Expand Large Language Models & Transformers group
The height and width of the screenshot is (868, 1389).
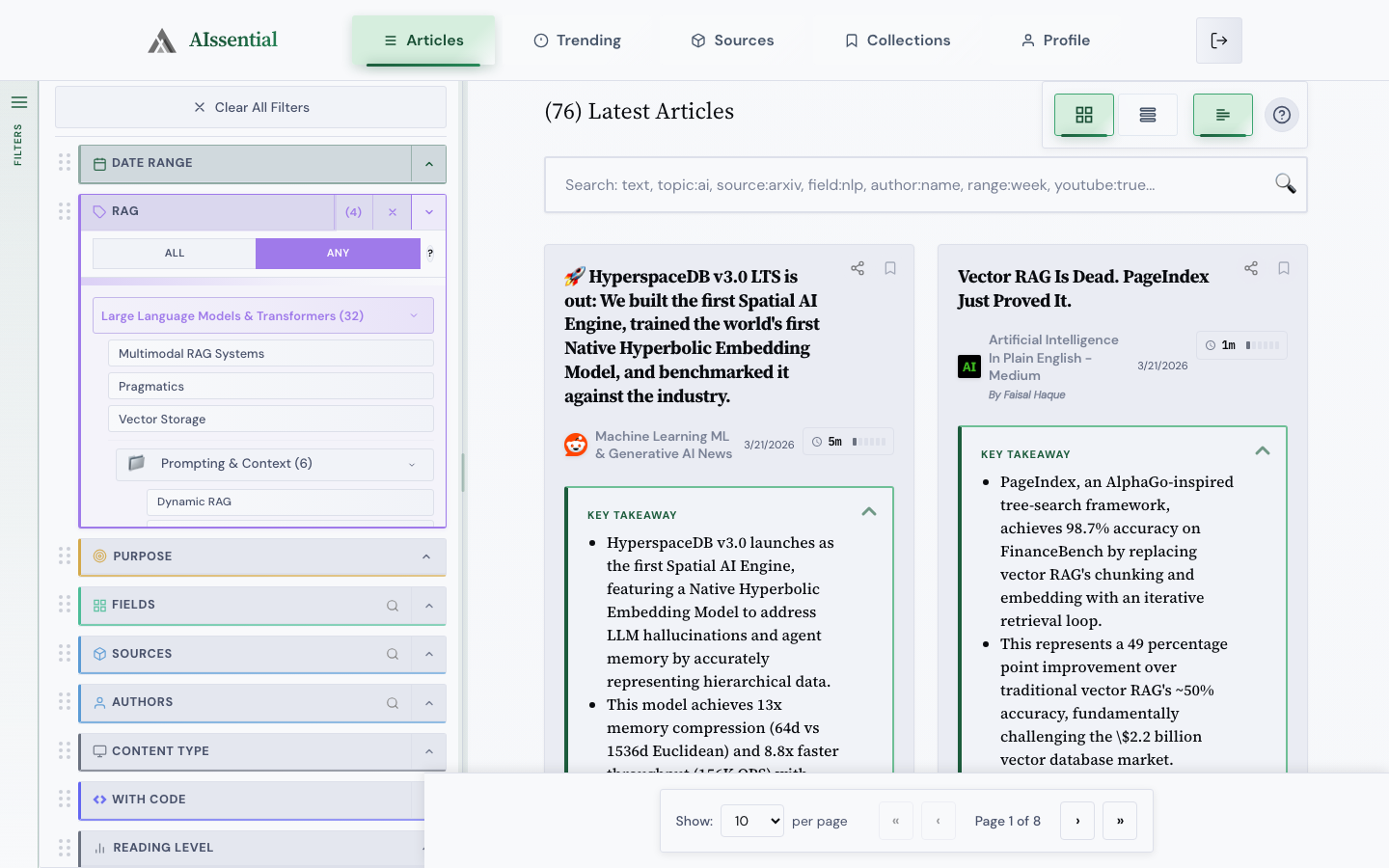tap(263, 315)
